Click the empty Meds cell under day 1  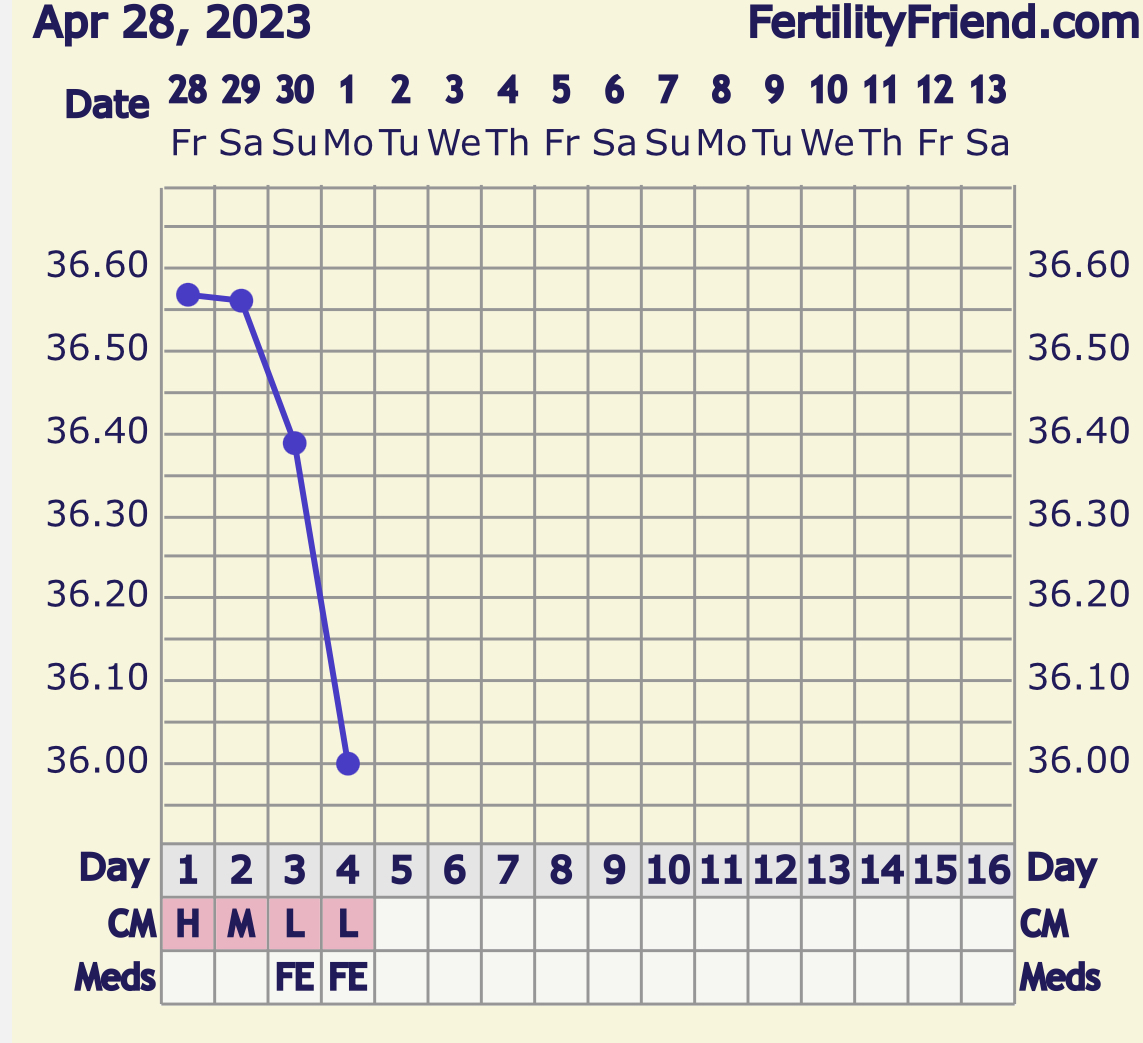coord(188,977)
